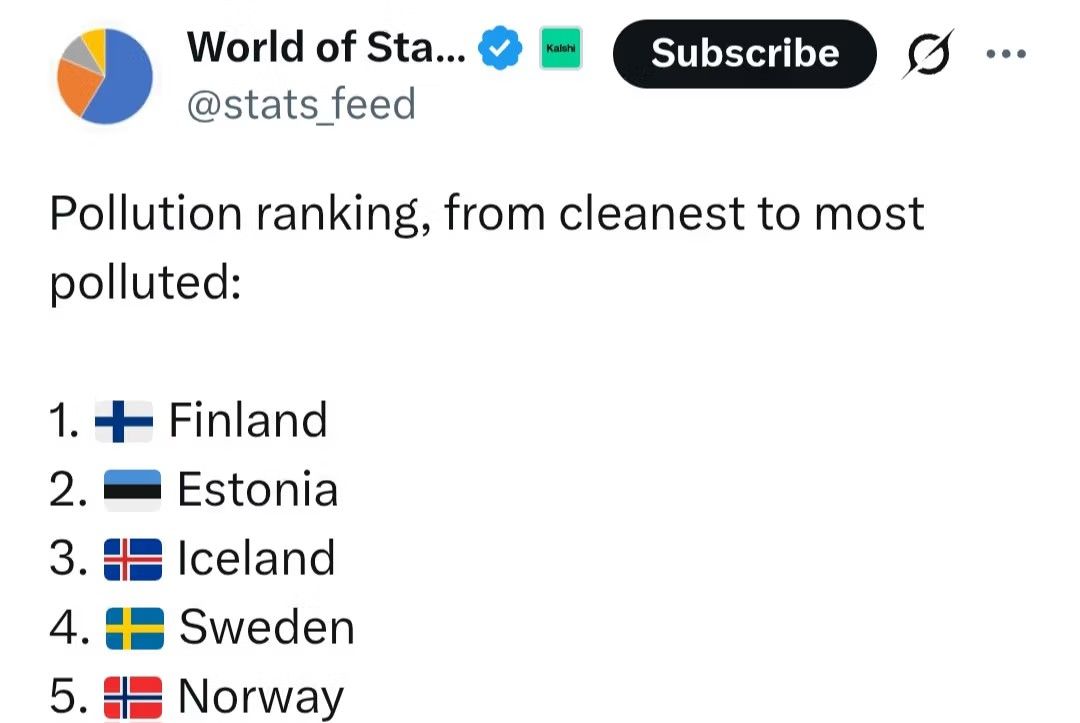Click the 'Pollution ranking, from cleanest' text line
This screenshot has width=1080, height=723.
tap(487, 213)
